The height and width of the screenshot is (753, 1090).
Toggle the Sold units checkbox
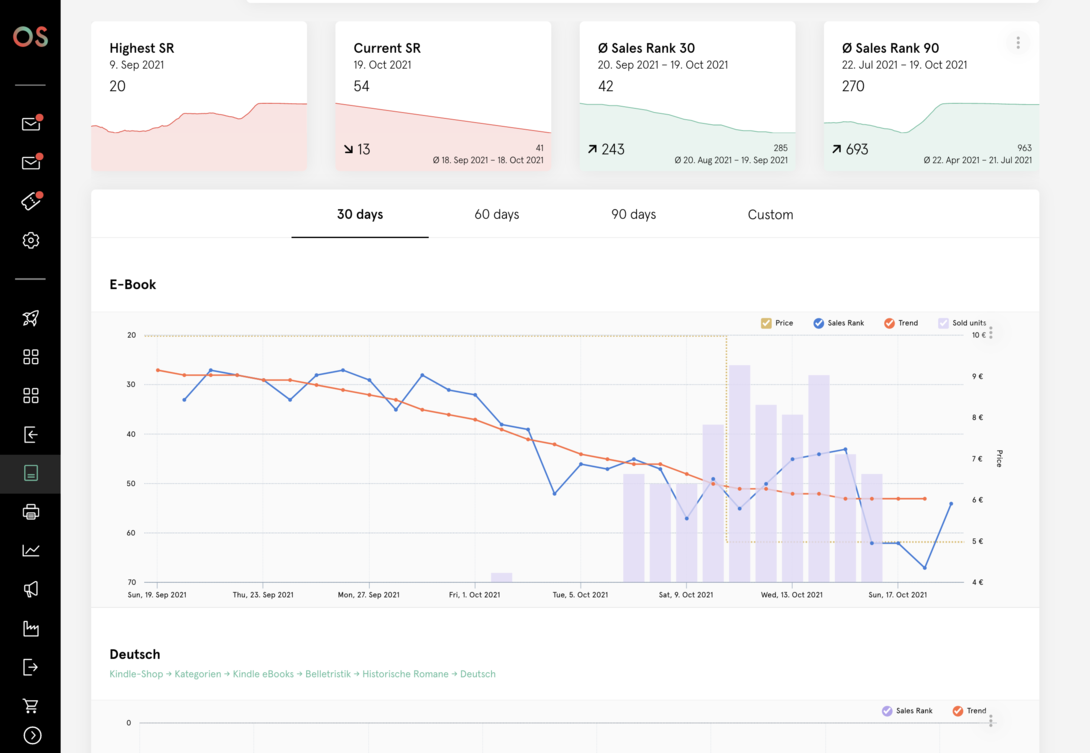(943, 323)
